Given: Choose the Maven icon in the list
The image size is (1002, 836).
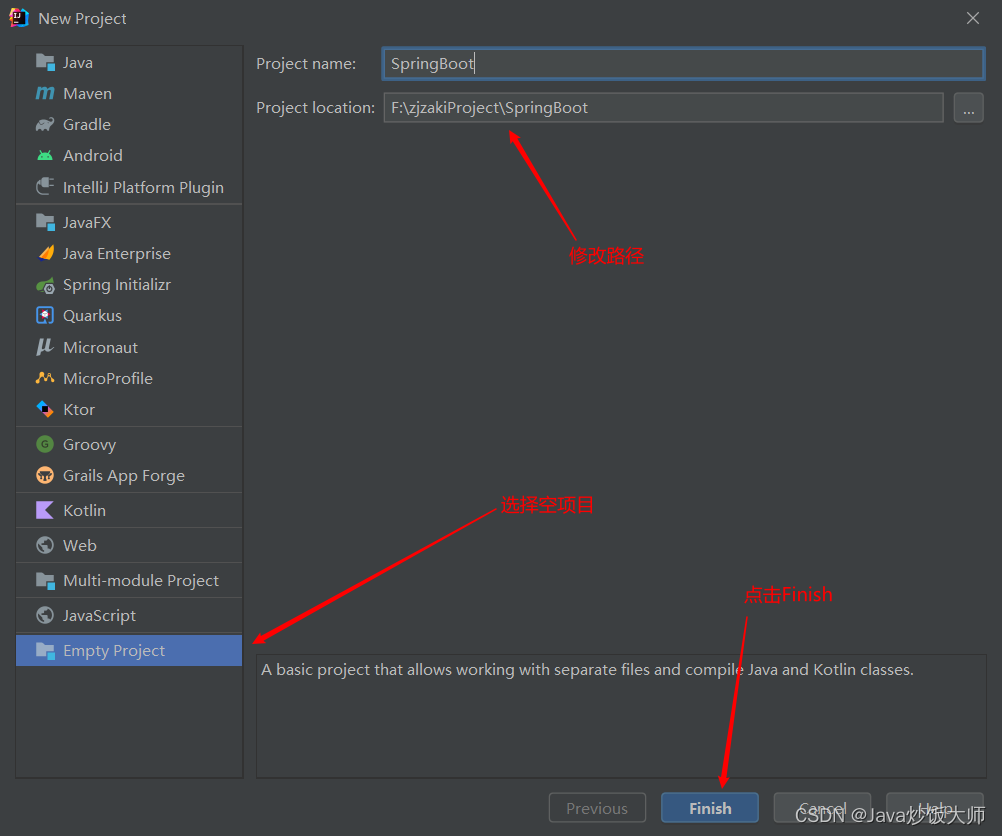Looking at the screenshot, I should [x=45, y=93].
